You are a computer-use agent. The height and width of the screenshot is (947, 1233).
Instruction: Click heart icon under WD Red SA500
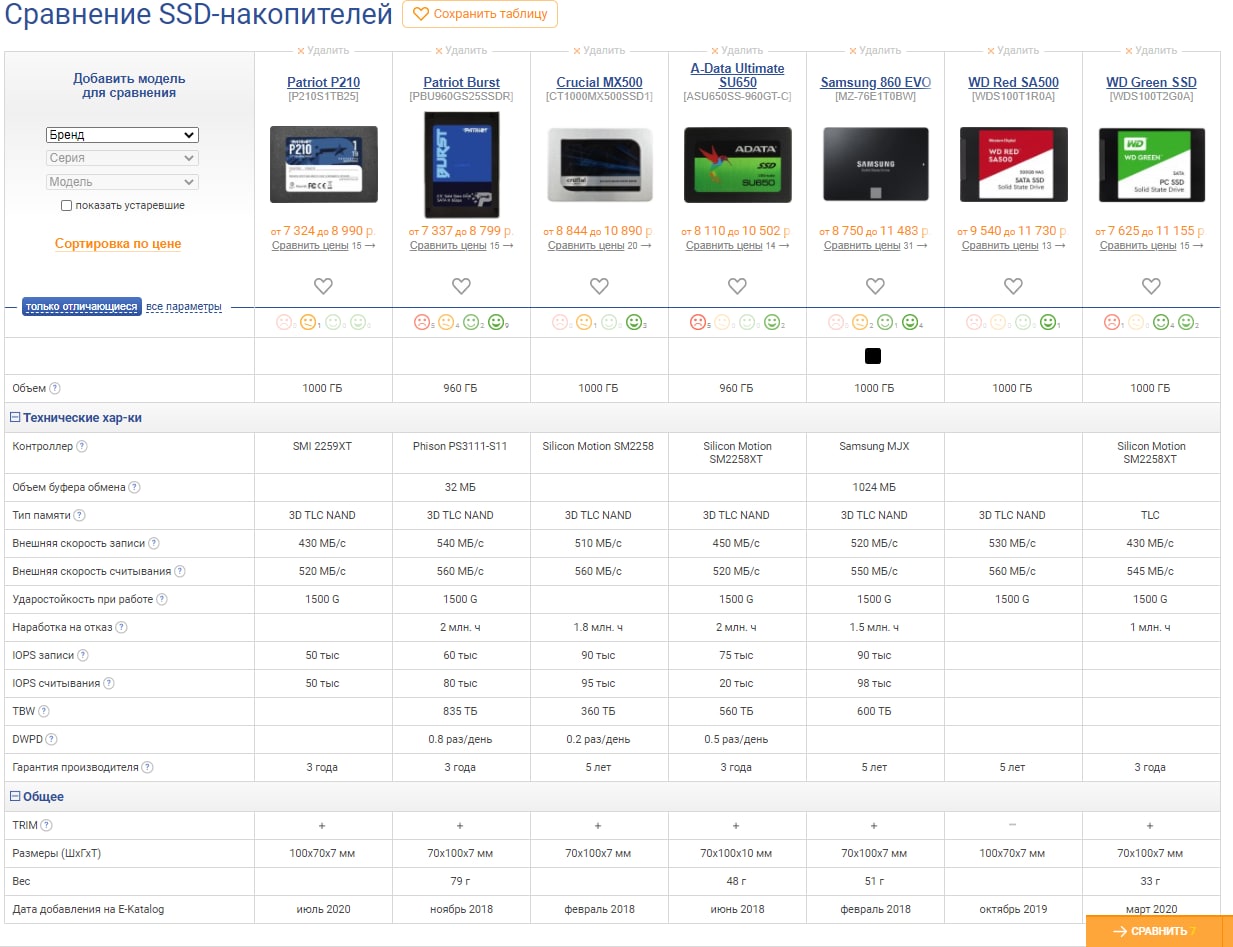point(1013,286)
